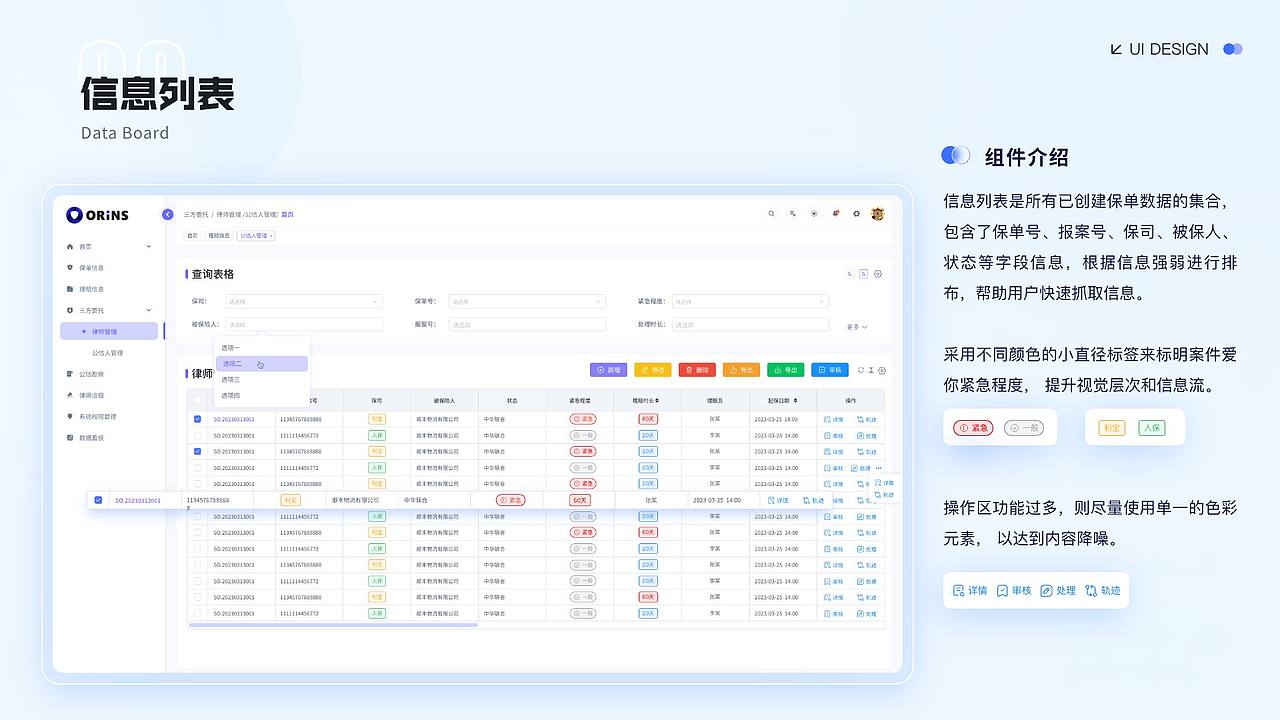Open the settings gear beside the avatar

pos(856,214)
